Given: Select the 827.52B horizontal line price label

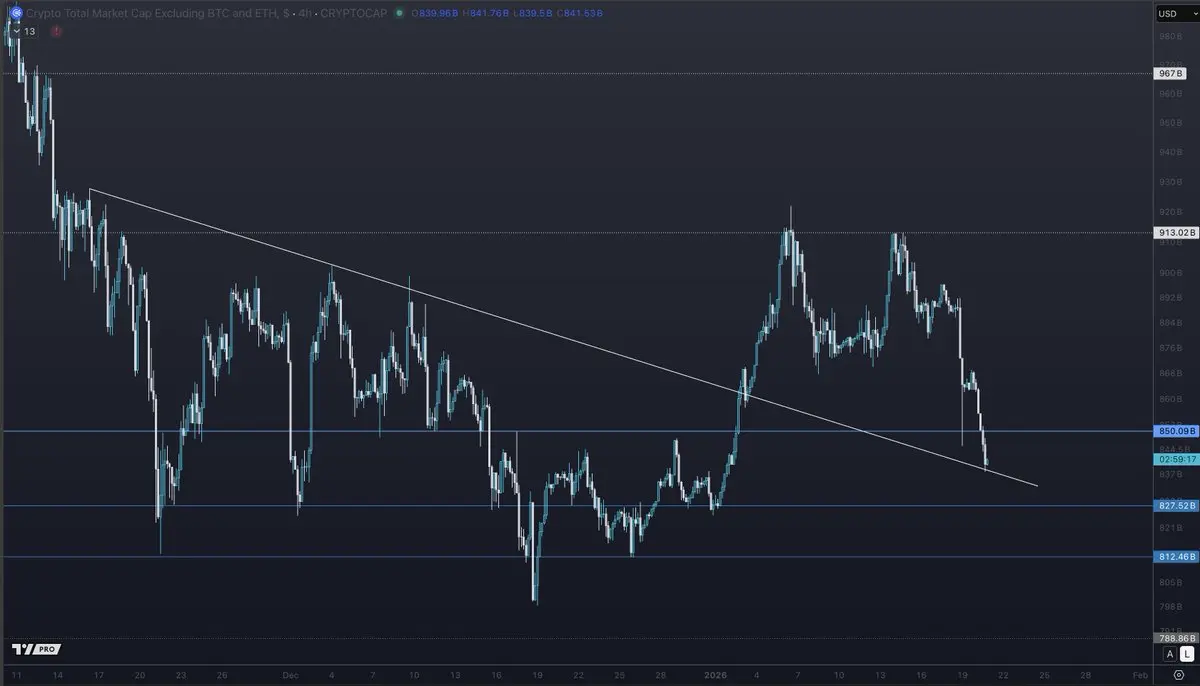Looking at the screenshot, I should pos(1176,506).
